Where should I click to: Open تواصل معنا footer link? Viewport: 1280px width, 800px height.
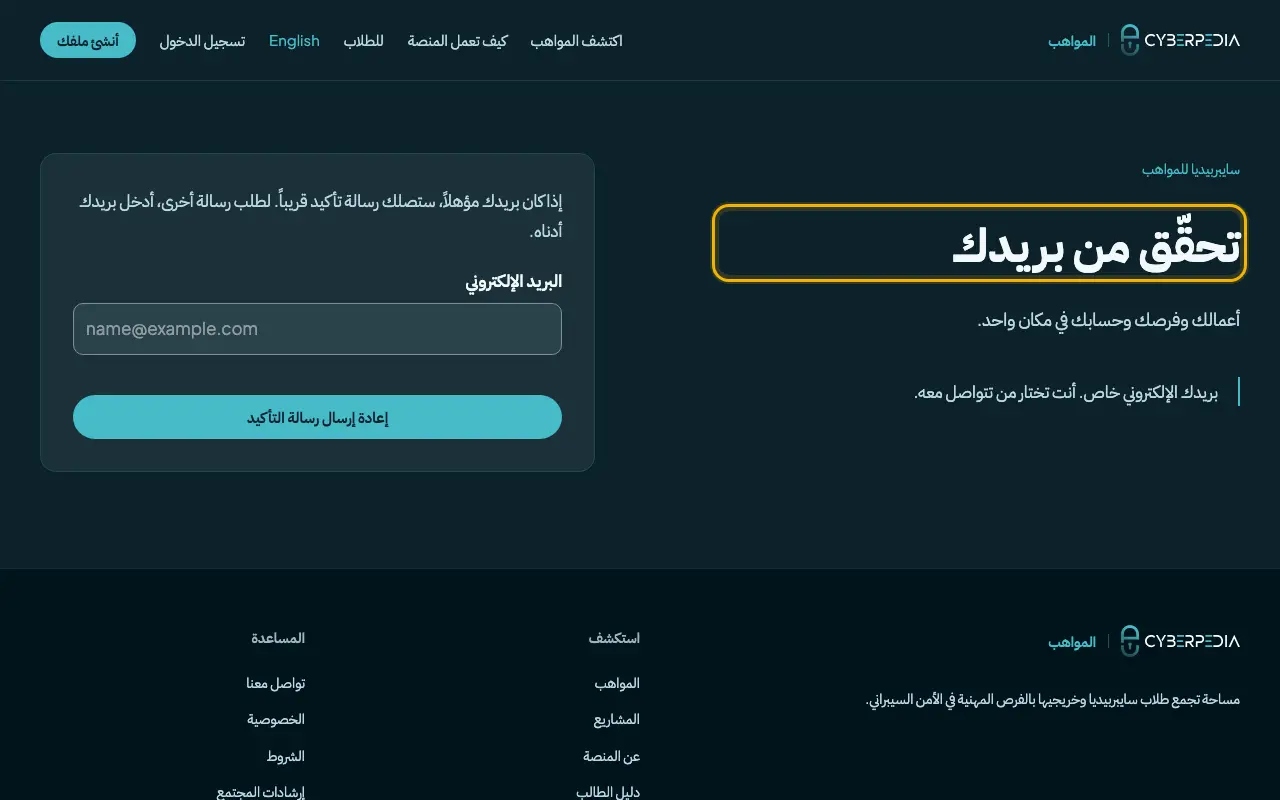[276, 683]
